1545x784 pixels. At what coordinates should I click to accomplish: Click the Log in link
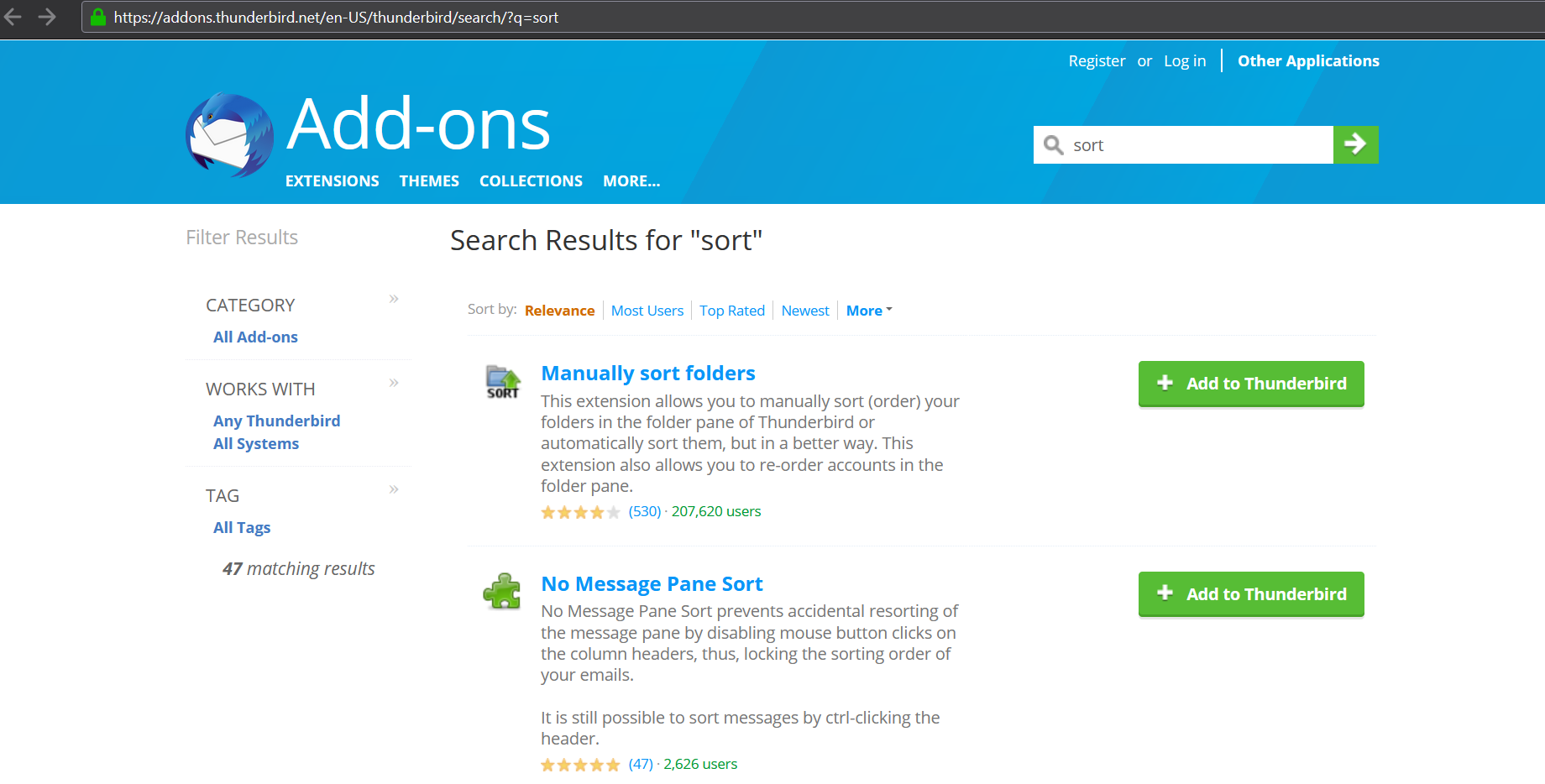tap(1185, 60)
